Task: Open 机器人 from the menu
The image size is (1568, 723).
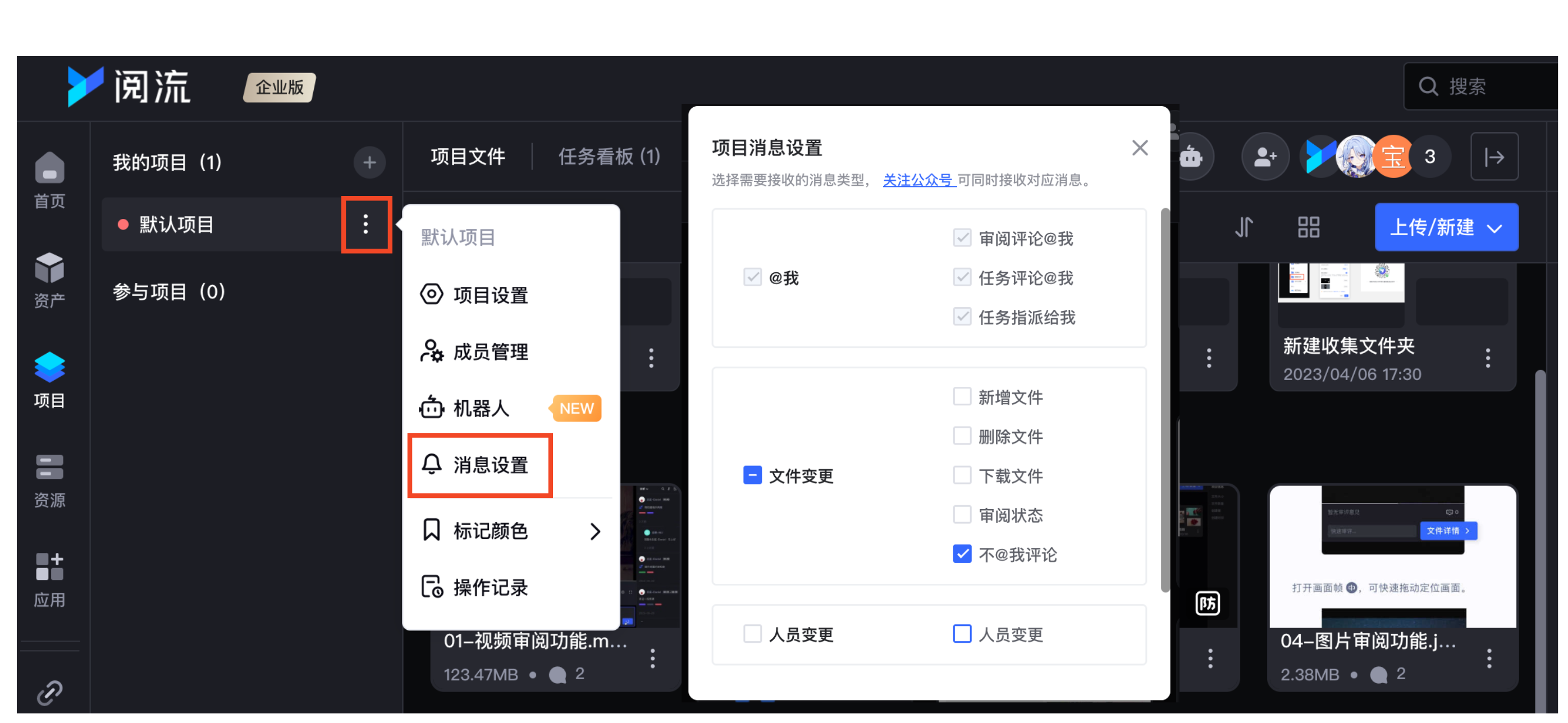Action: point(510,408)
